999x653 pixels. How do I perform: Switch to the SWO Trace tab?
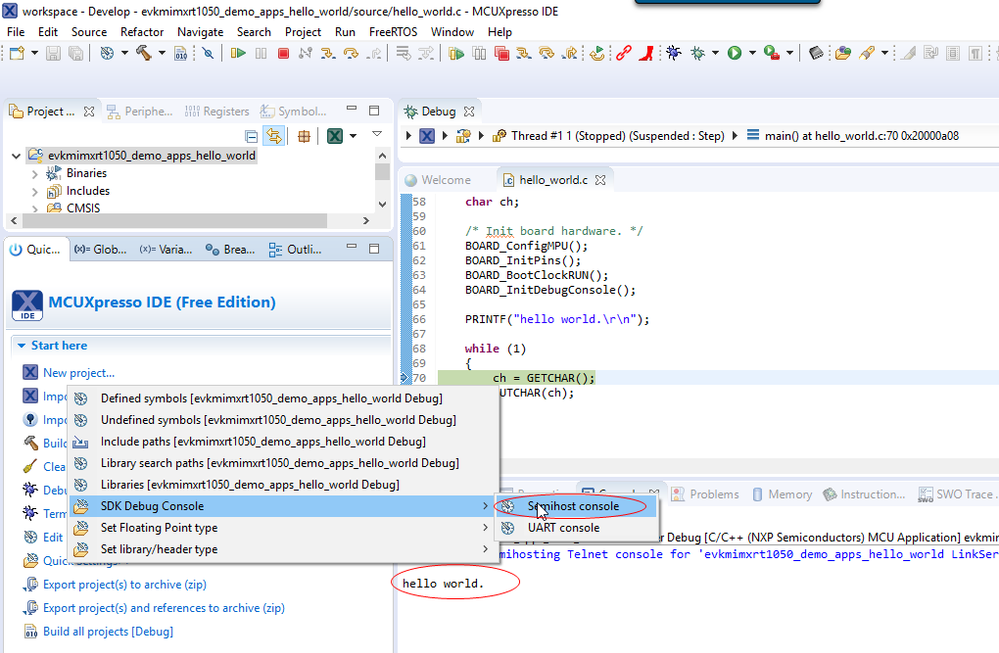(956, 494)
